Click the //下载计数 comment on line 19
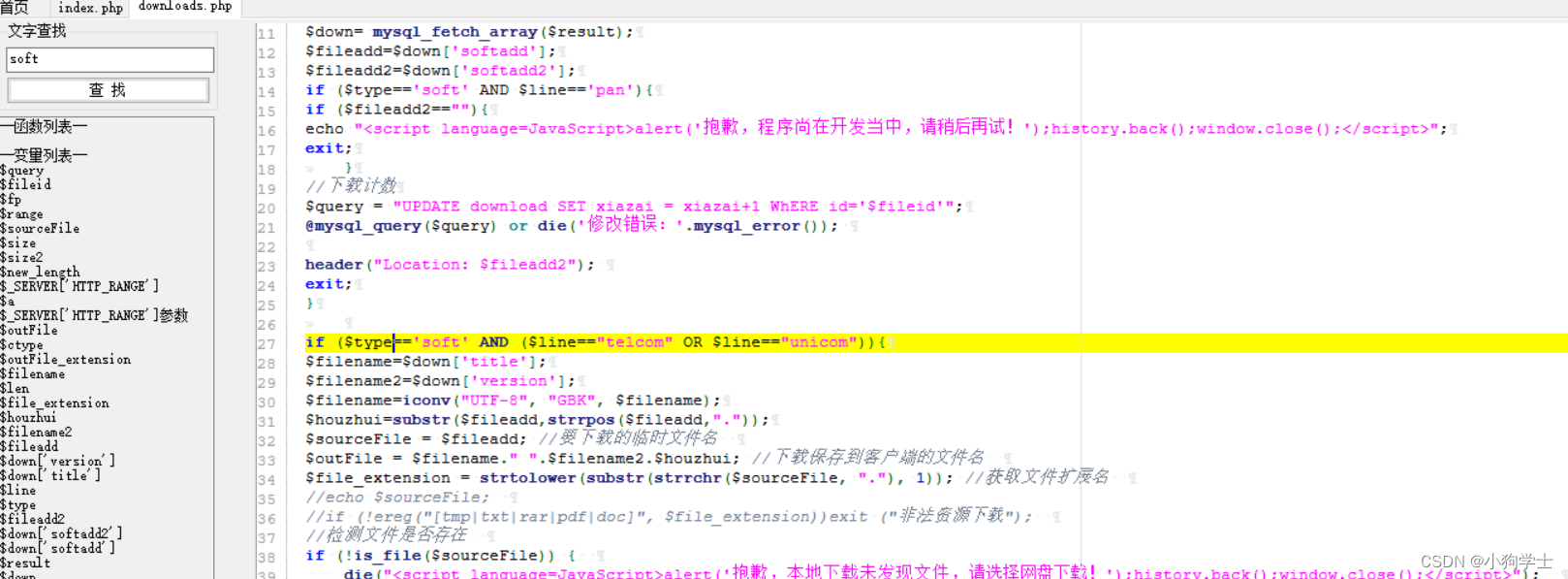 point(351,186)
